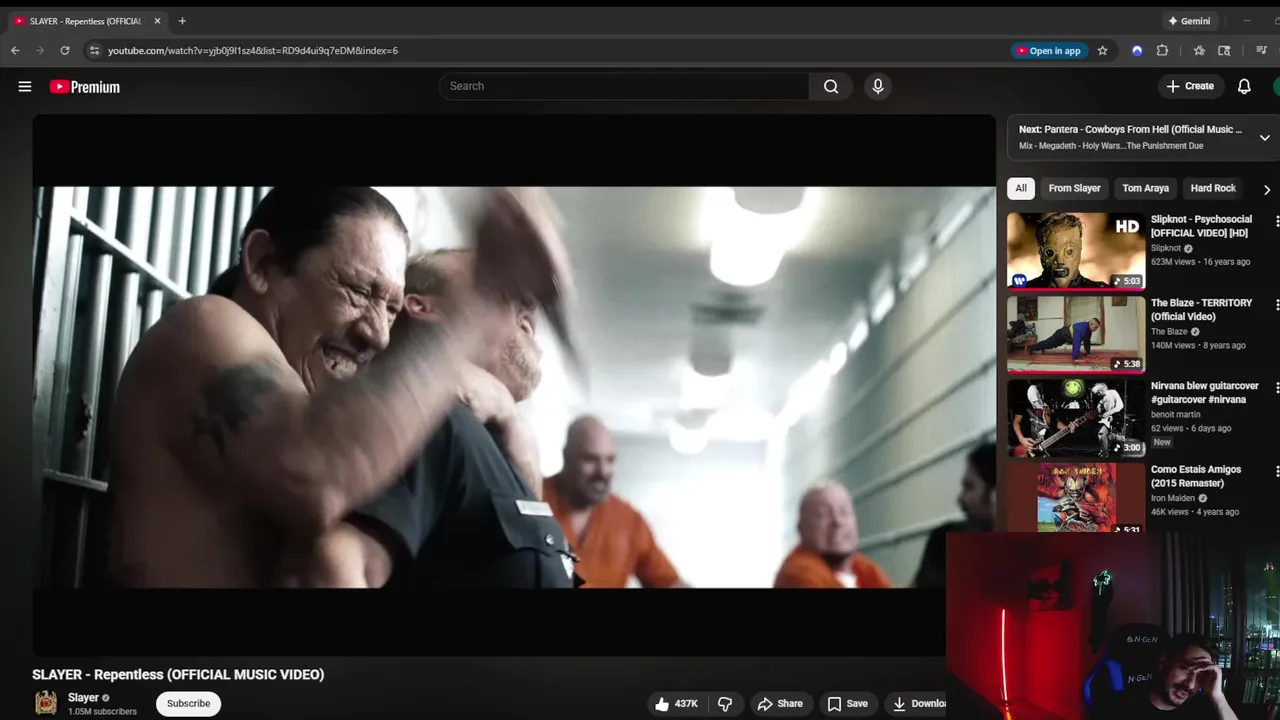Screen dimensions: 1280x720
Task: Open the YouTube guide hamburger menu
Action: coord(25,87)
